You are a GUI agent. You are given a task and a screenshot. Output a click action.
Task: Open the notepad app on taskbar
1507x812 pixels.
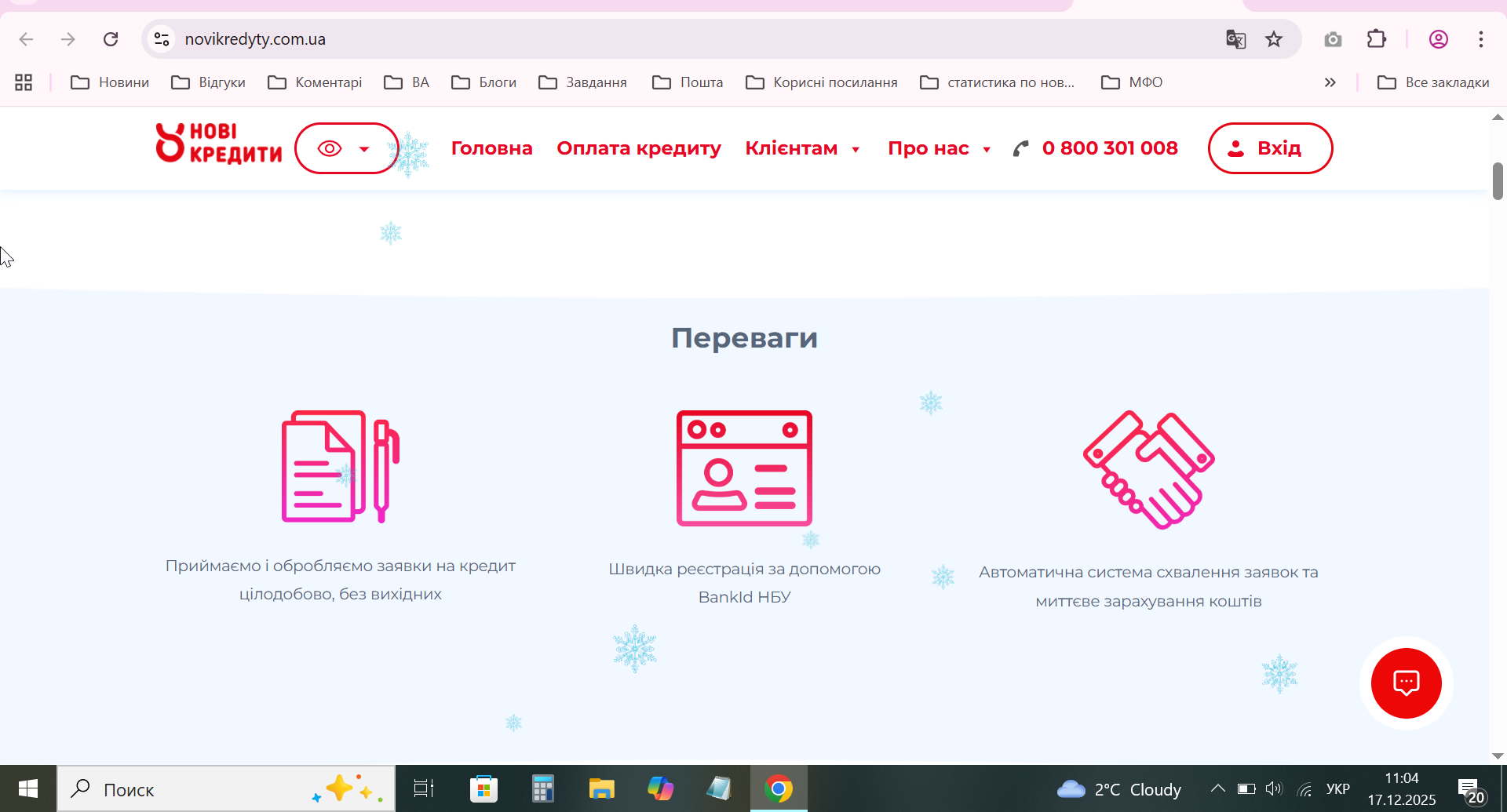(719, 788)
